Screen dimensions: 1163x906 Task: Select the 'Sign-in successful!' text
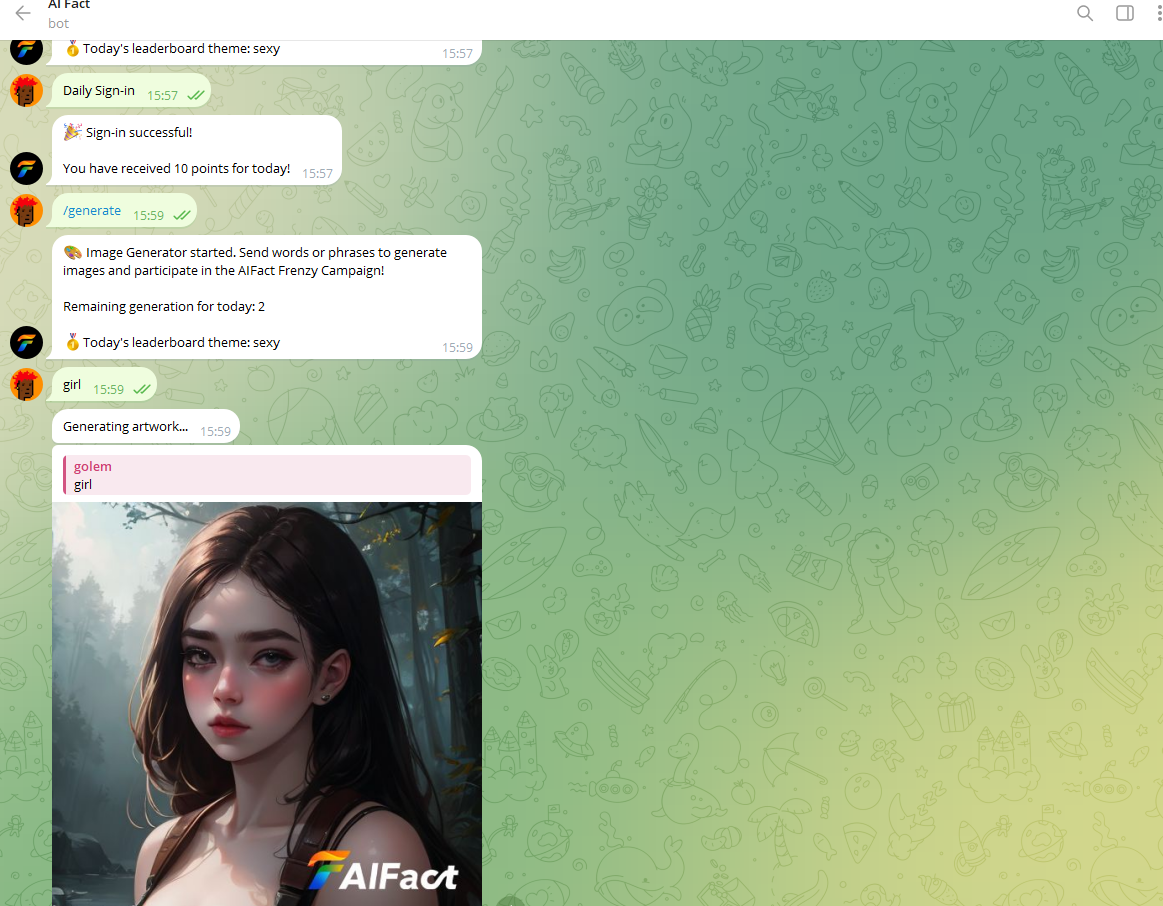click(x=139, y=133)
